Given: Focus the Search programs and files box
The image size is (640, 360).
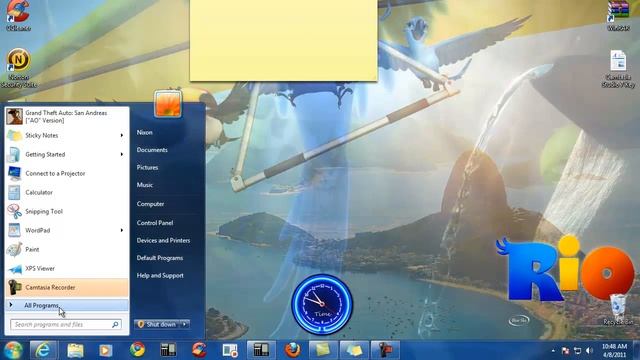Looking at the screenshot, I should click(66, 324).
